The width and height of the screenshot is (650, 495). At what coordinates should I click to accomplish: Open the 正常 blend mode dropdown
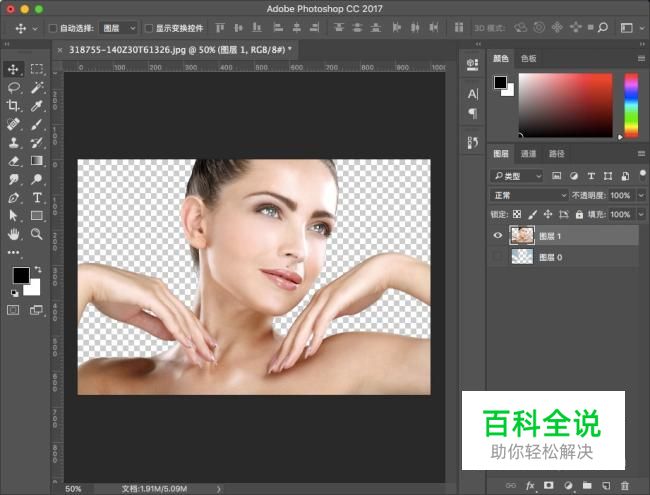(x=529, y=195)
